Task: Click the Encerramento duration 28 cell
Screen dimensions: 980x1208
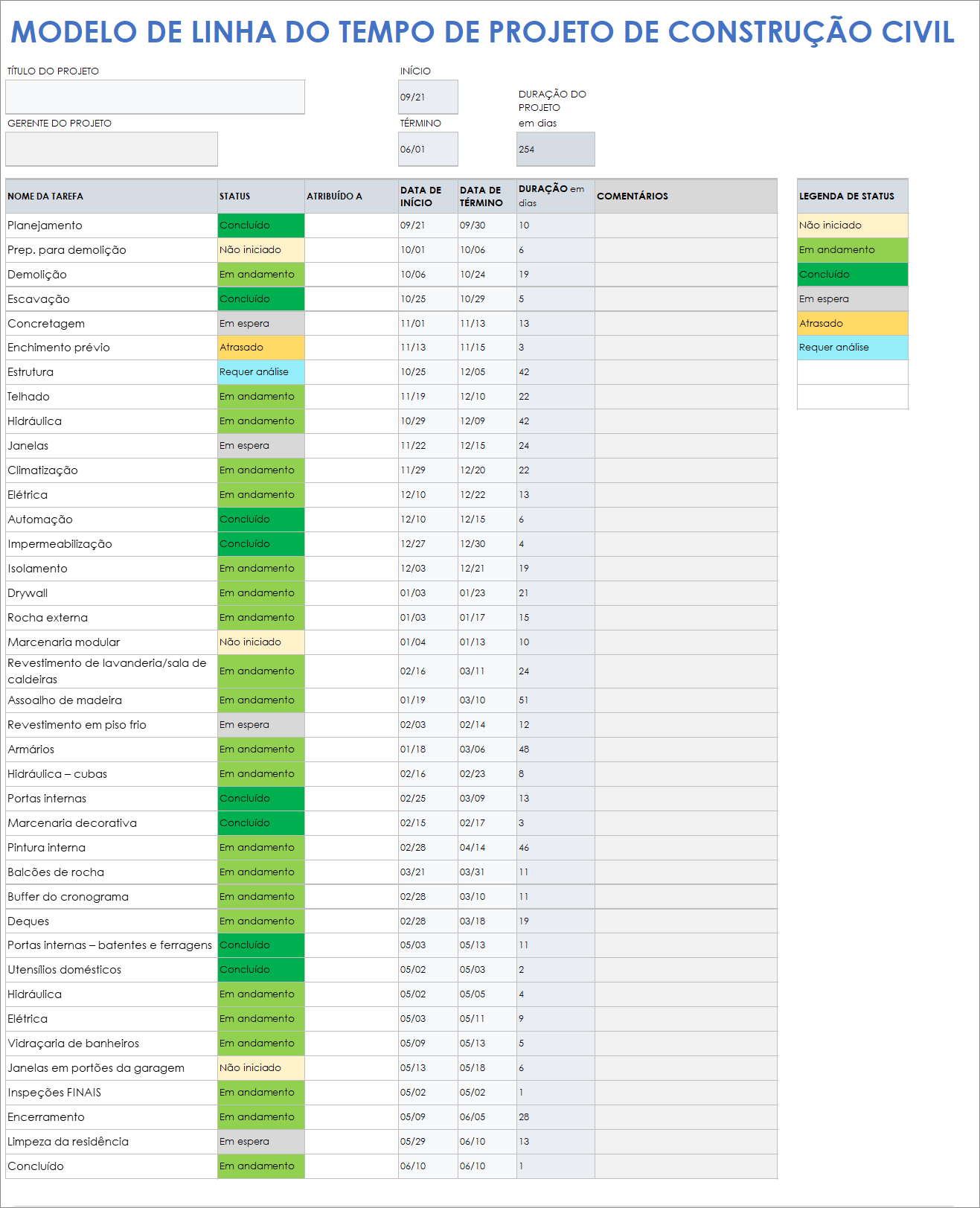Action: coord(556,1117)
